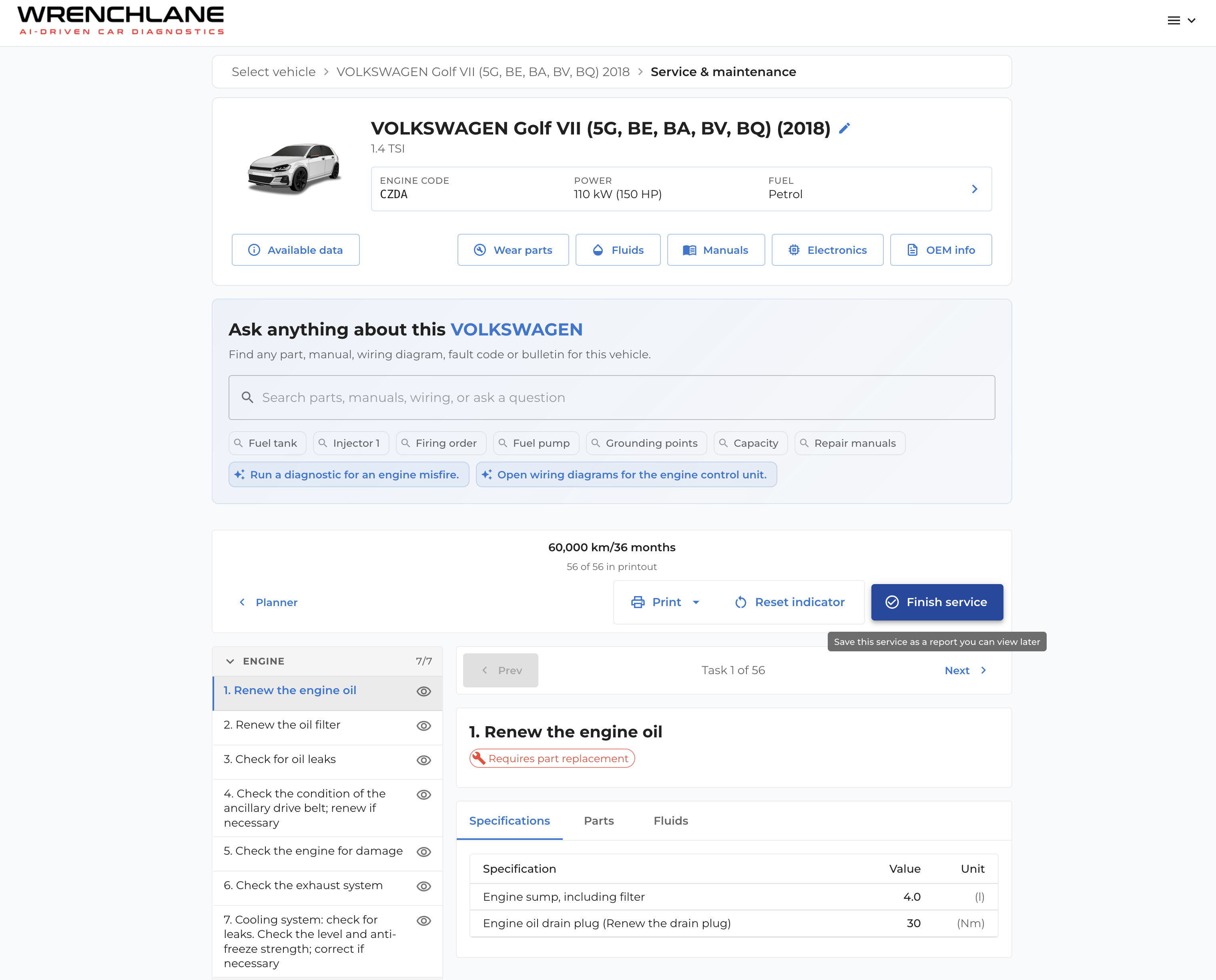The height and width of the screenshot is (980, 1216).
Task: Expand engine details chevron arrow
Action: click(x=975, y=189)
